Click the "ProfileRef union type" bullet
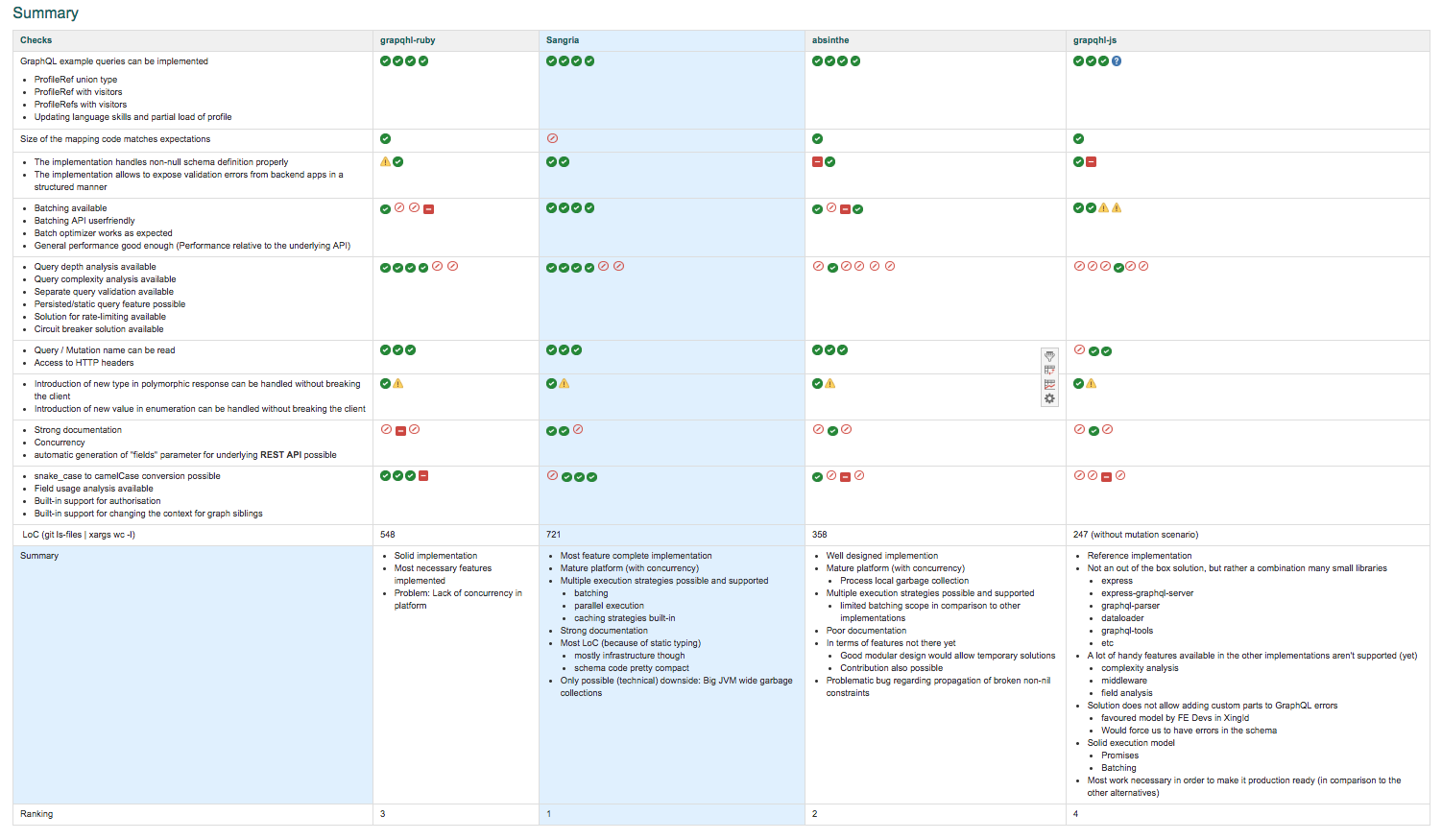The width and height of the screenshot is (1442, 840). coord(76,80)
